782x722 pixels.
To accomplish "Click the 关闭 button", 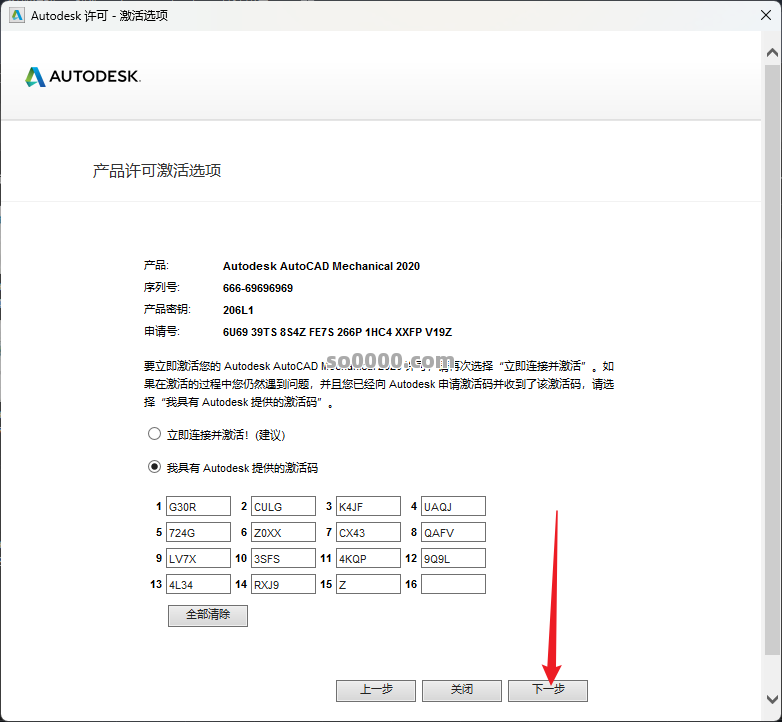I will 461,690.
